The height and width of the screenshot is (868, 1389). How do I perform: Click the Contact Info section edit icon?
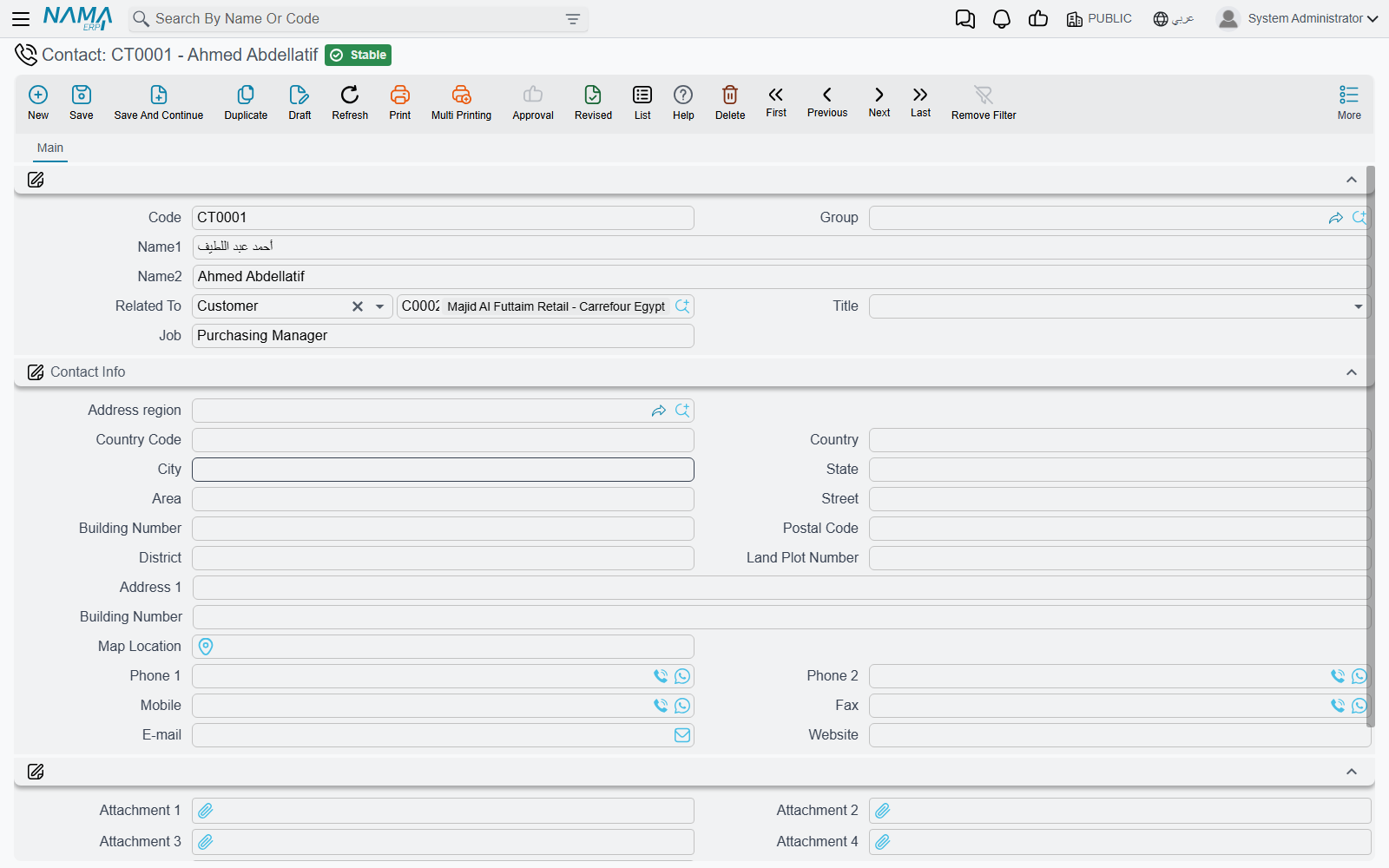point(36,372)
